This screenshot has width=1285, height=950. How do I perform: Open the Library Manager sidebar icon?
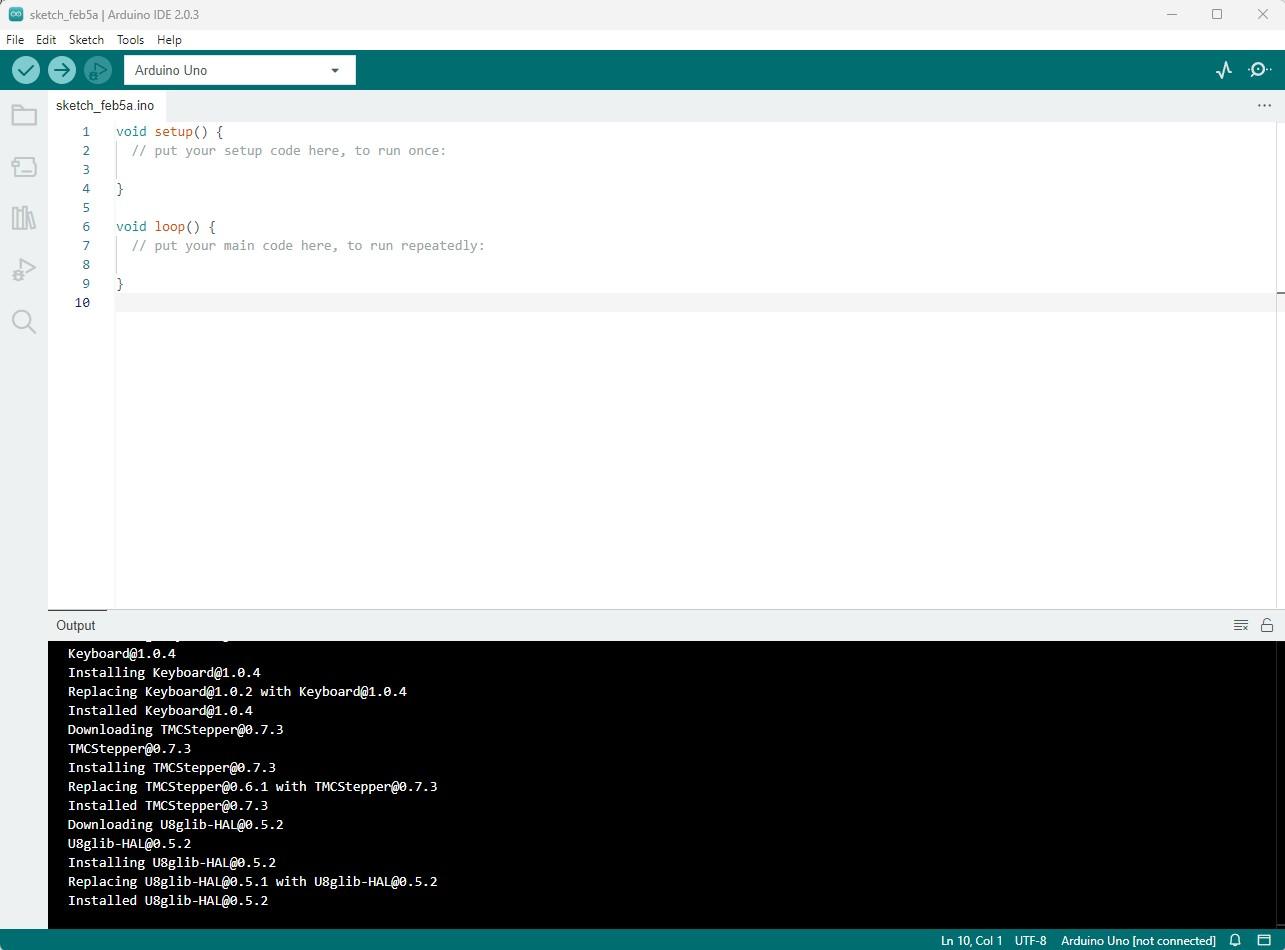click(24, 217)
